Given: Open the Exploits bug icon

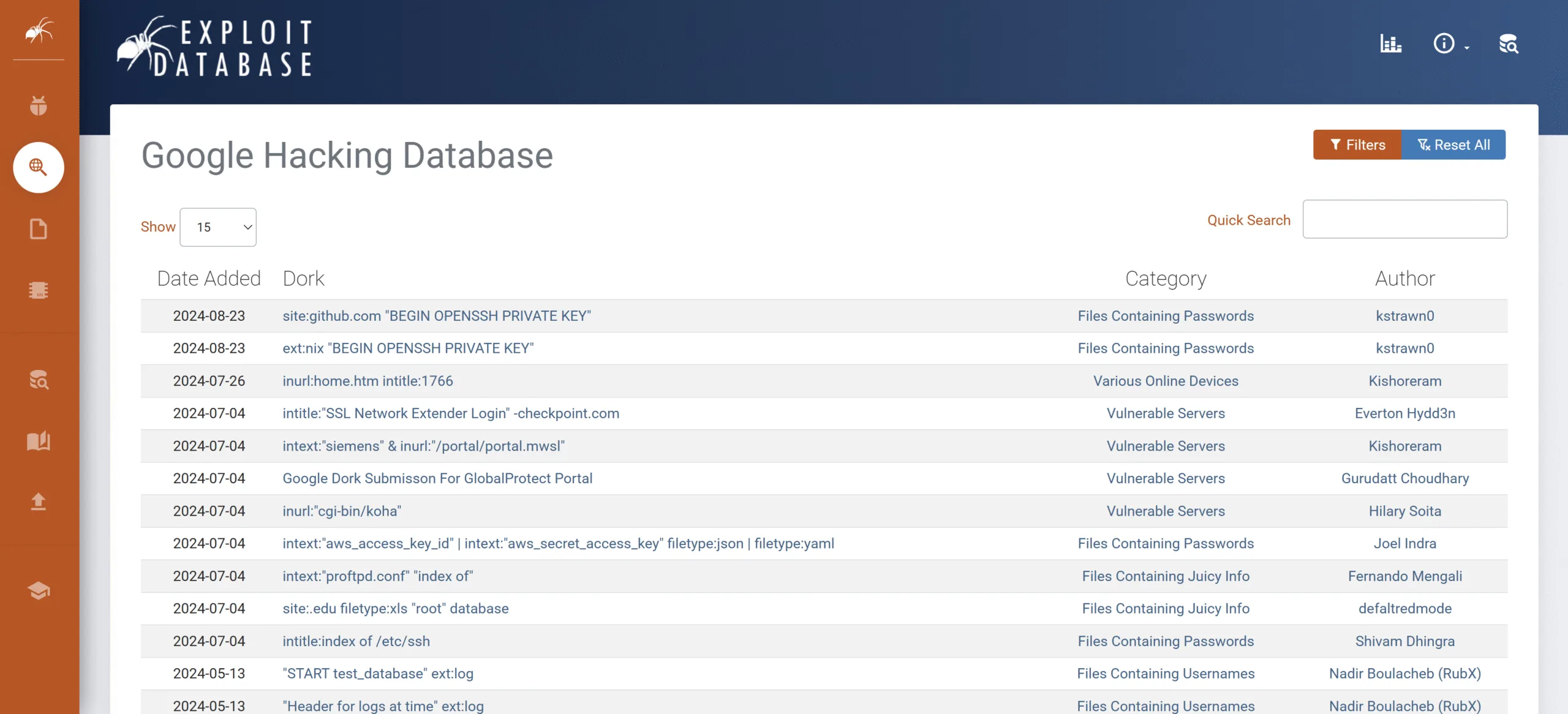Looking at the screenshot, I should (39, 105).
